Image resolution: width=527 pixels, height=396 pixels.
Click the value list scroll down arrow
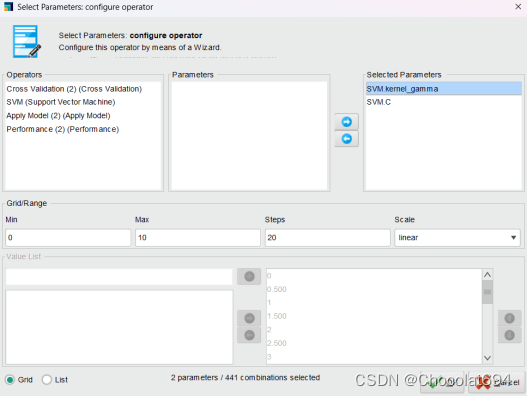(x=487, y=358)
